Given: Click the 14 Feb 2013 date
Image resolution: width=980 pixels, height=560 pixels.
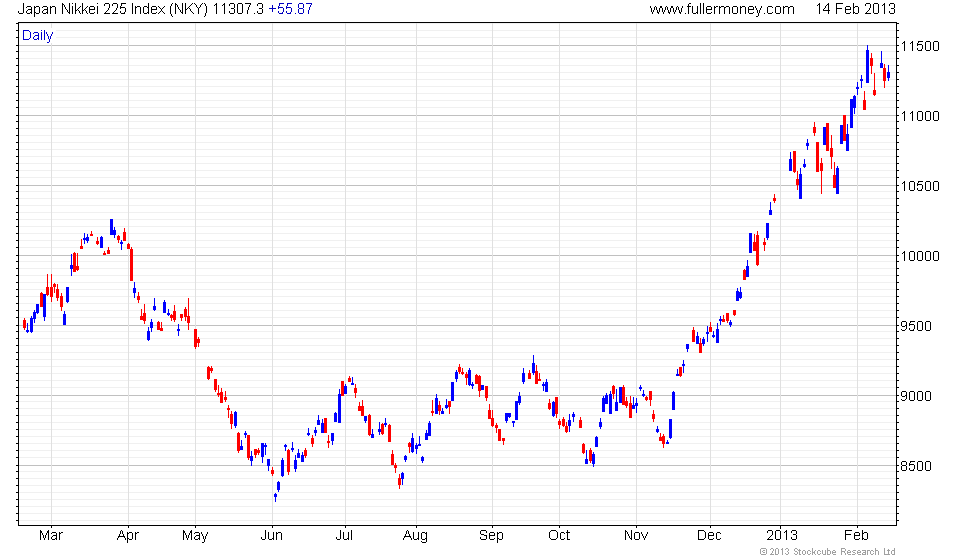Looking at the screenshot, I should point(855,9).
